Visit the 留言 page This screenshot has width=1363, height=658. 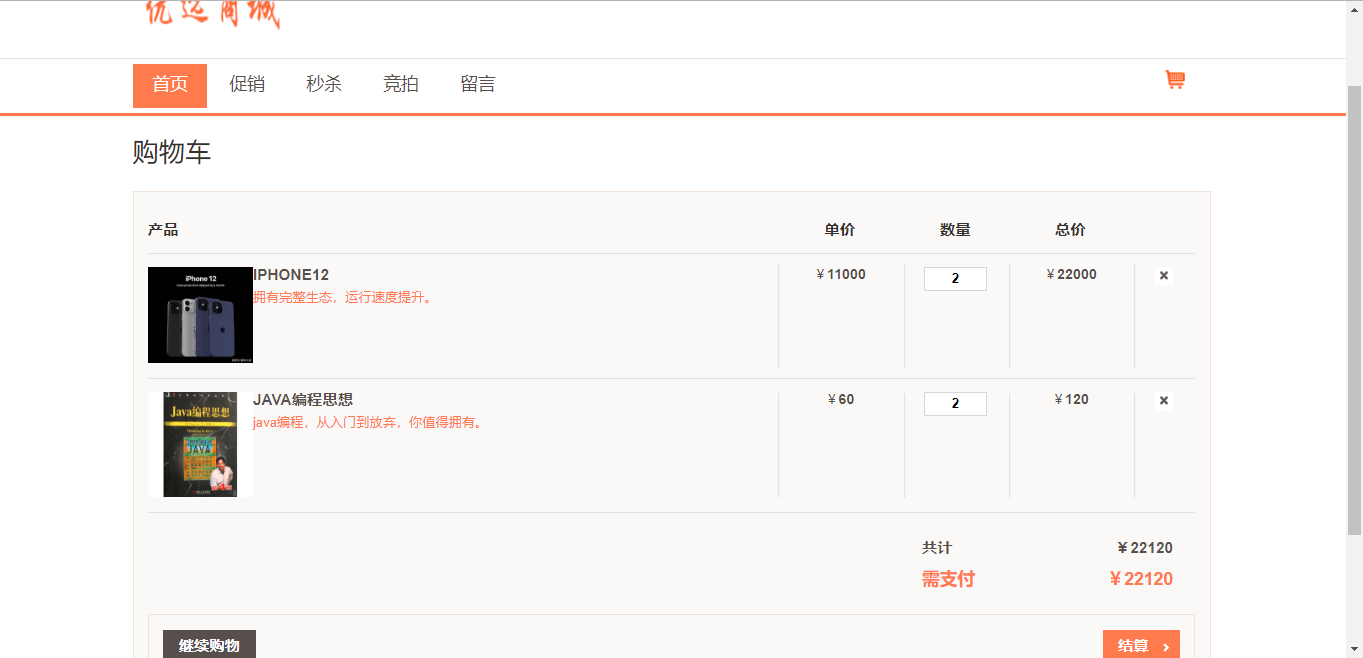(x=478, y=85)
